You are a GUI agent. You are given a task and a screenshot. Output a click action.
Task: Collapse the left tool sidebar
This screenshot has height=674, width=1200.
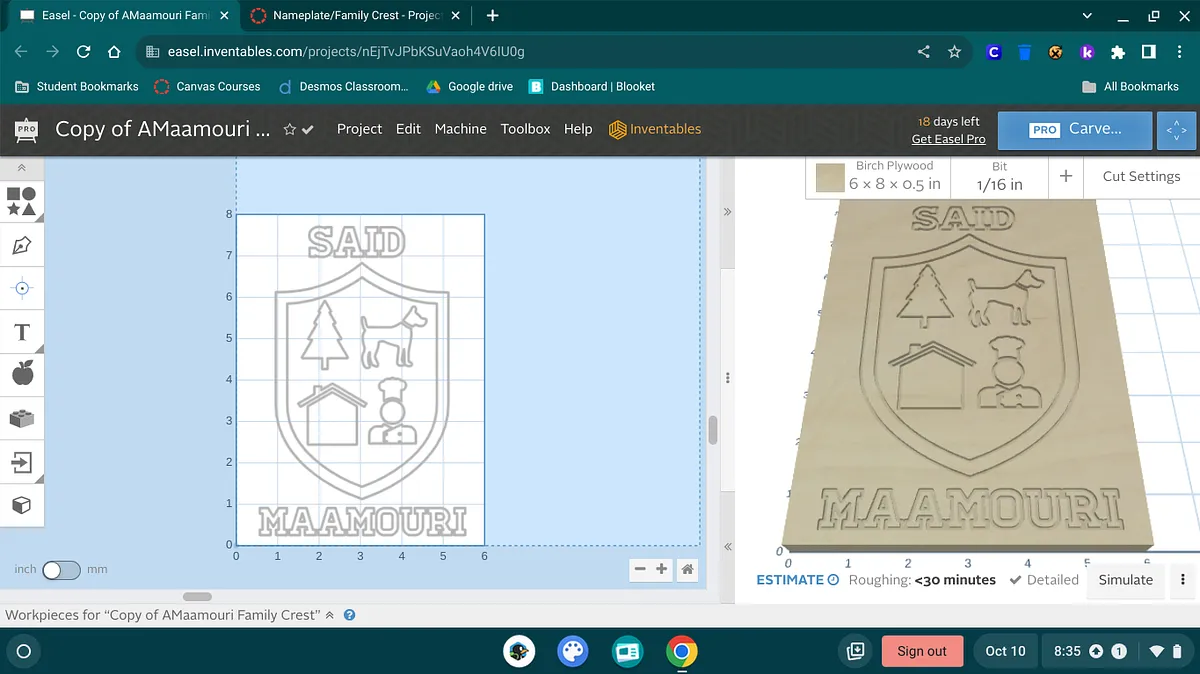pyautogui.click(x=22, y=168)
